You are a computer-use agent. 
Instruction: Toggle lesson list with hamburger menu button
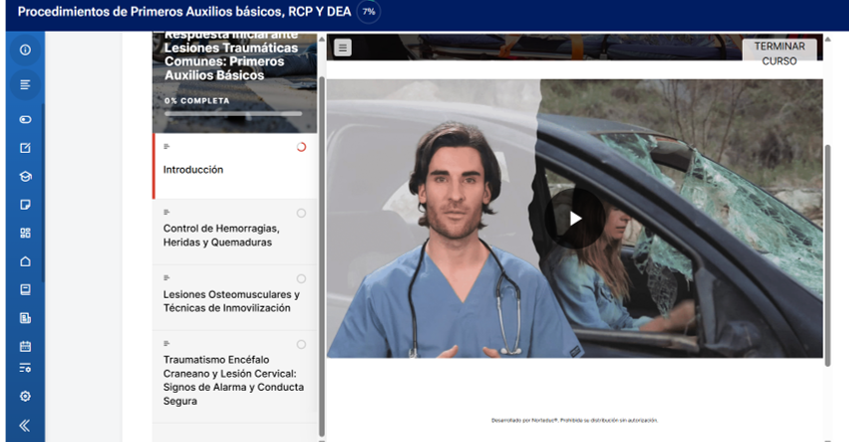(343, 47)
